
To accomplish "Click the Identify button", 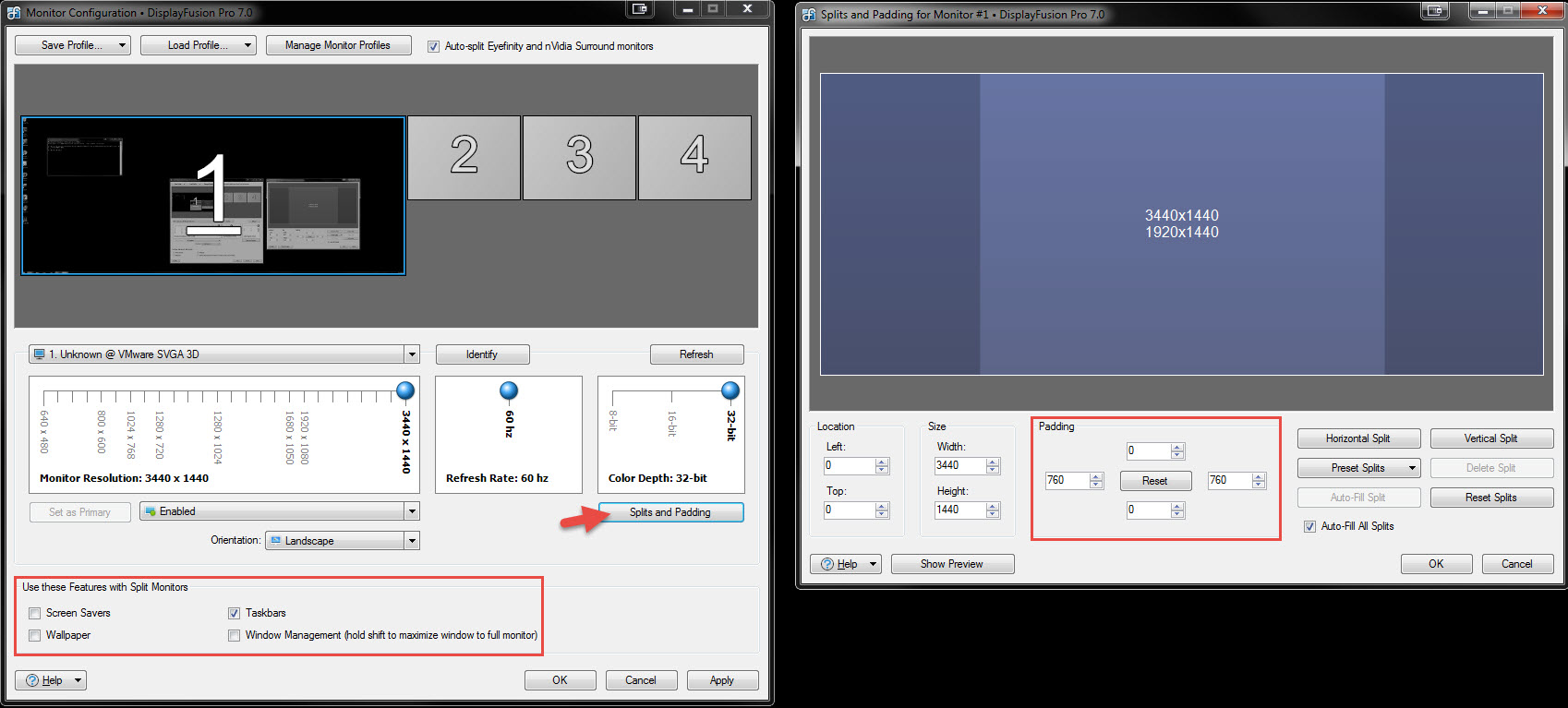I will [482, 354].
